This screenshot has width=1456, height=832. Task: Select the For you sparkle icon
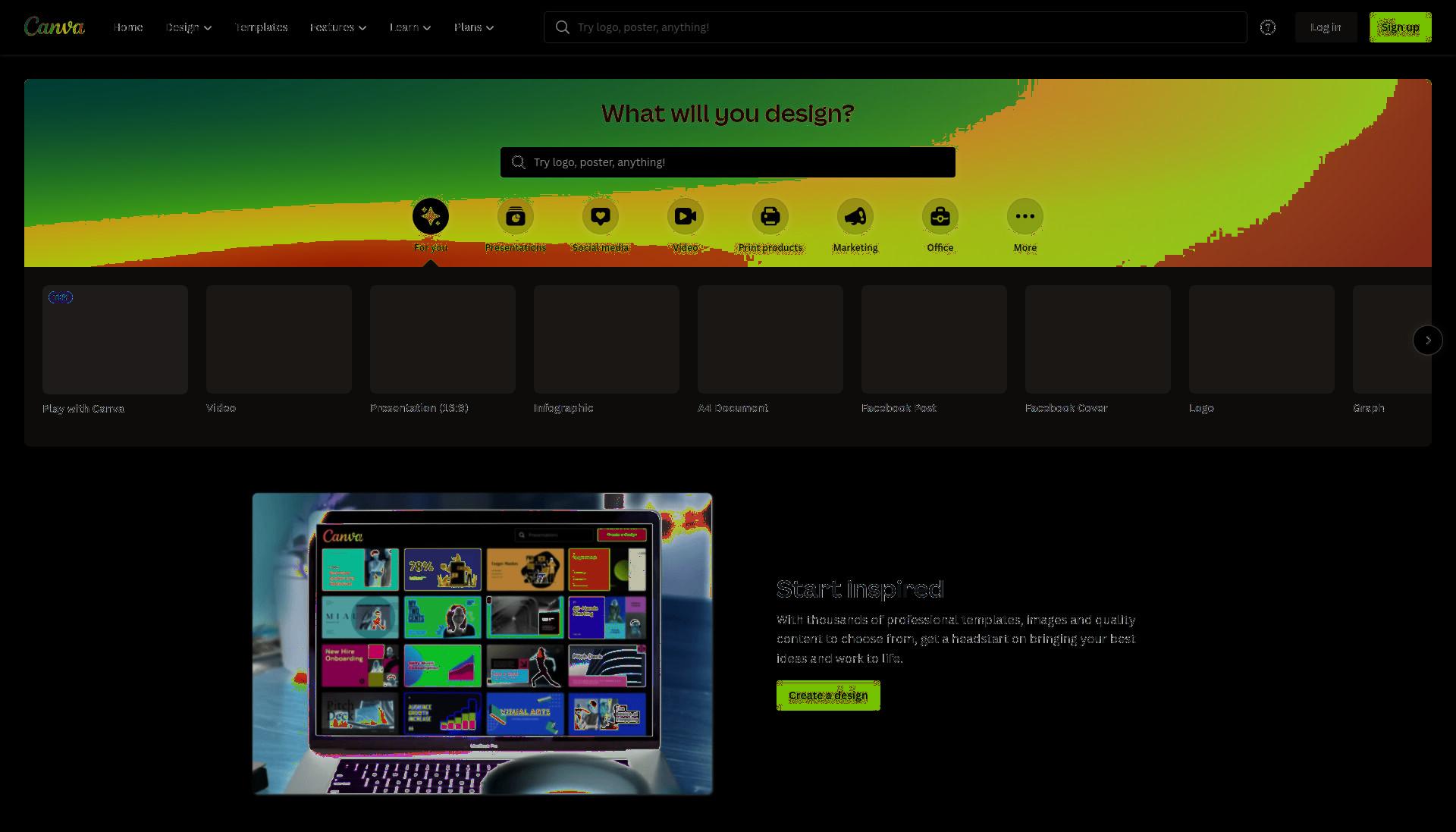pos(431,216)
